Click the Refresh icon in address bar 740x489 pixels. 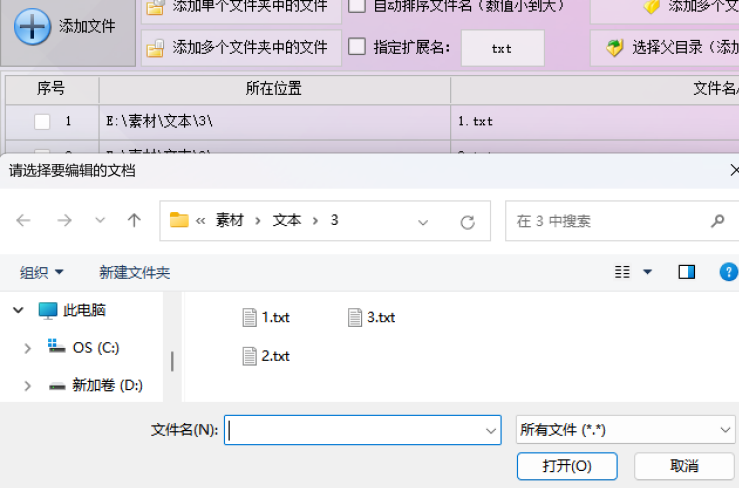(467, 222)
